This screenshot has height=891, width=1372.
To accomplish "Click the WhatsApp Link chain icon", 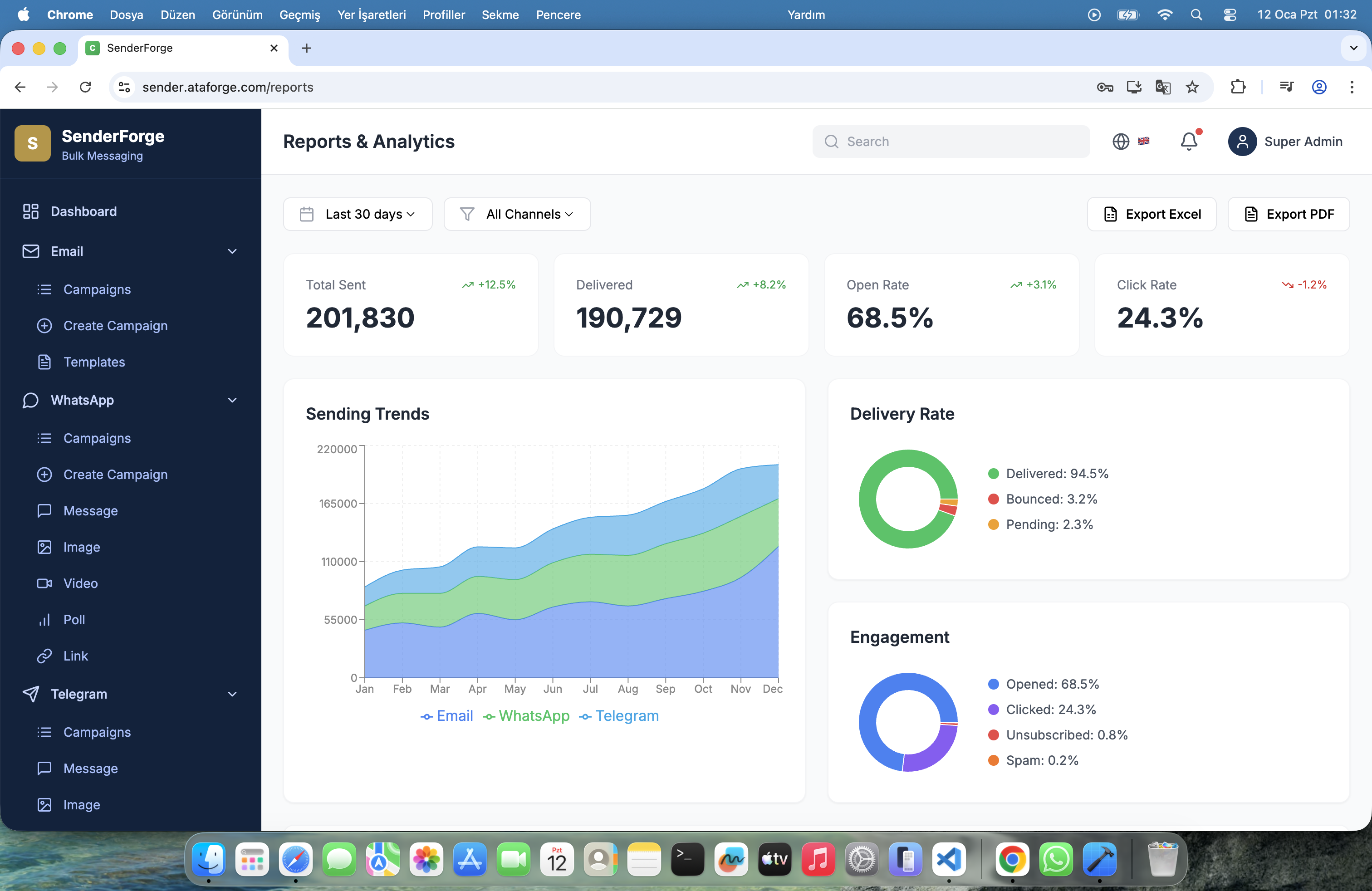I will point(44,656).
